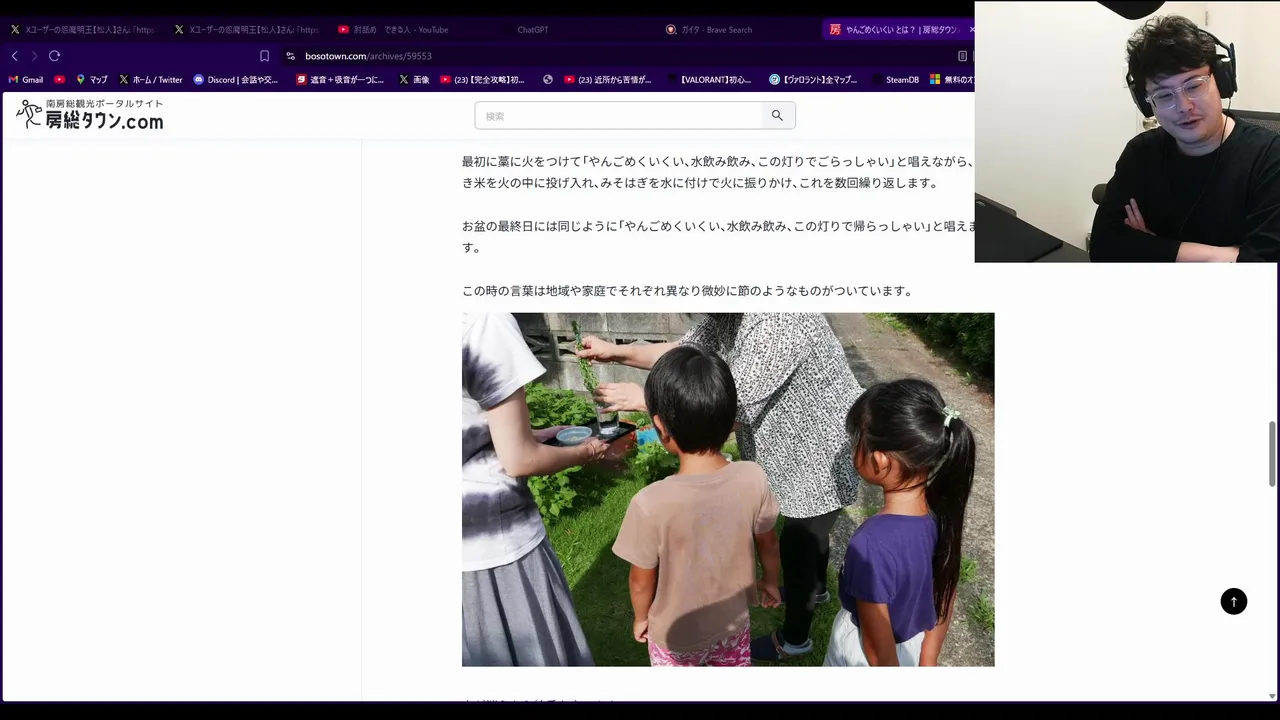Click the 房総タウン.com site logo
The image size is (1280, 720).
[x=89, y=115]
